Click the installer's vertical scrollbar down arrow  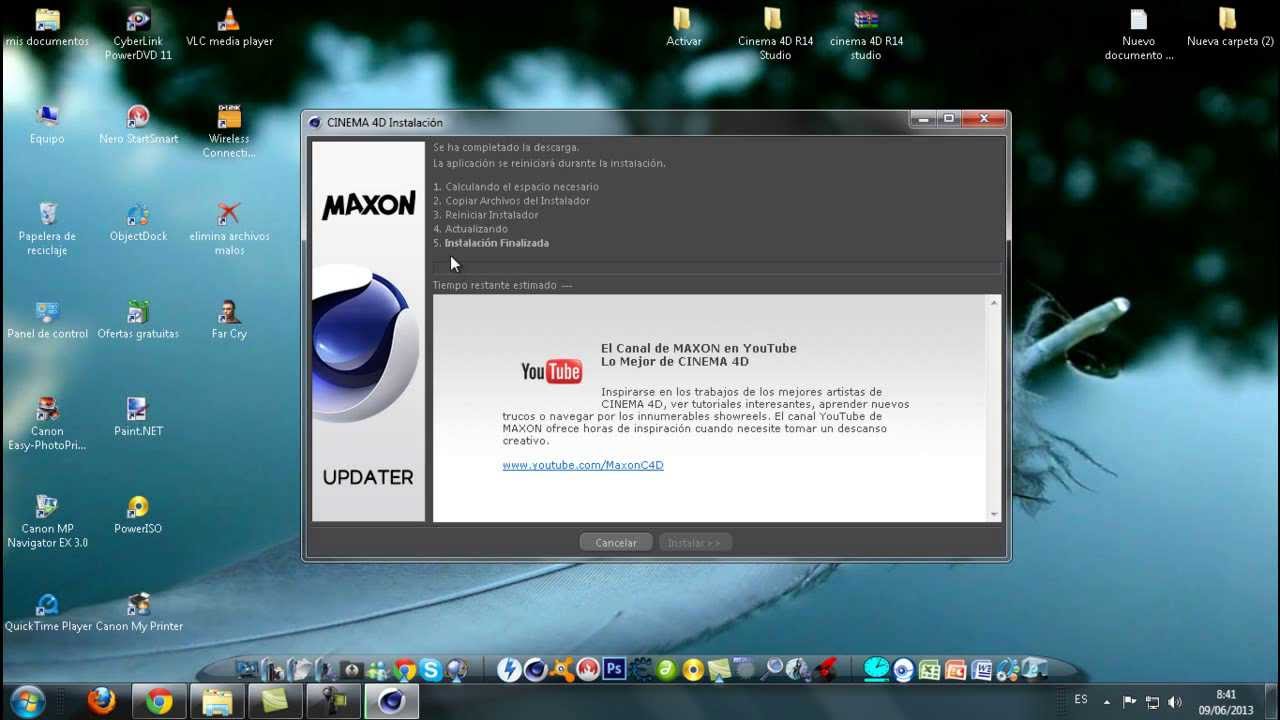(x=994, y=514)
